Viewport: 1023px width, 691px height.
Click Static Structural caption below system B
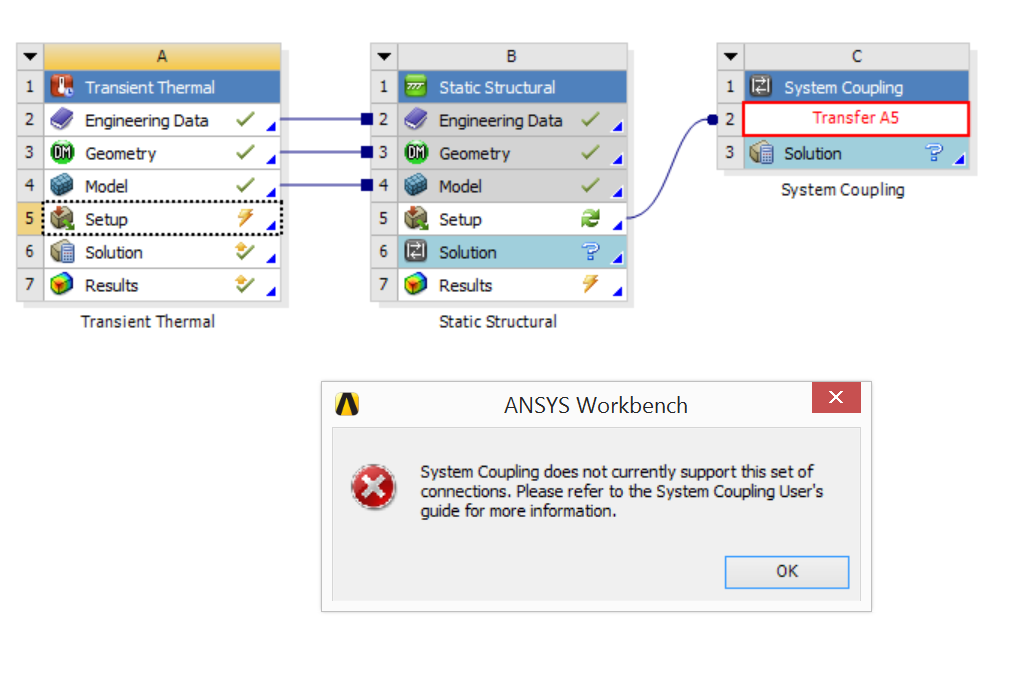498,322
